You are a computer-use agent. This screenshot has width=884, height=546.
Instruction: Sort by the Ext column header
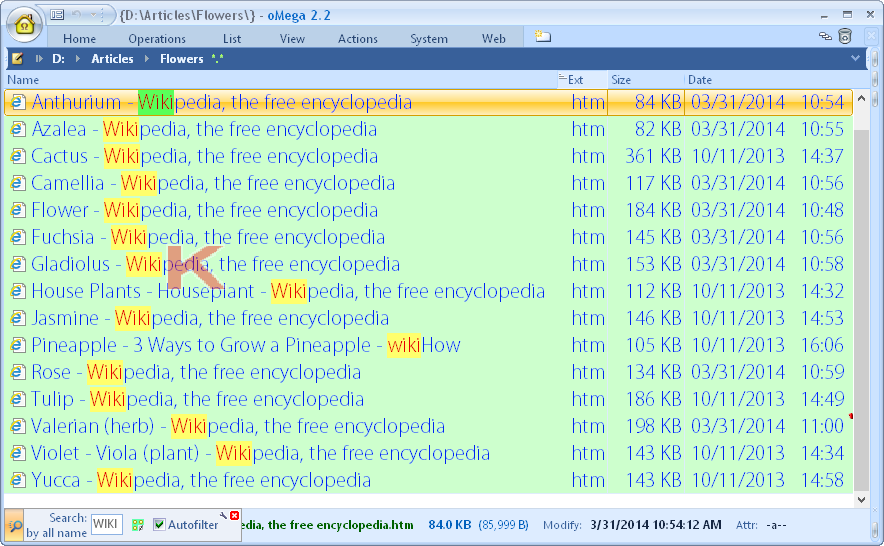(x=582, y=80)
